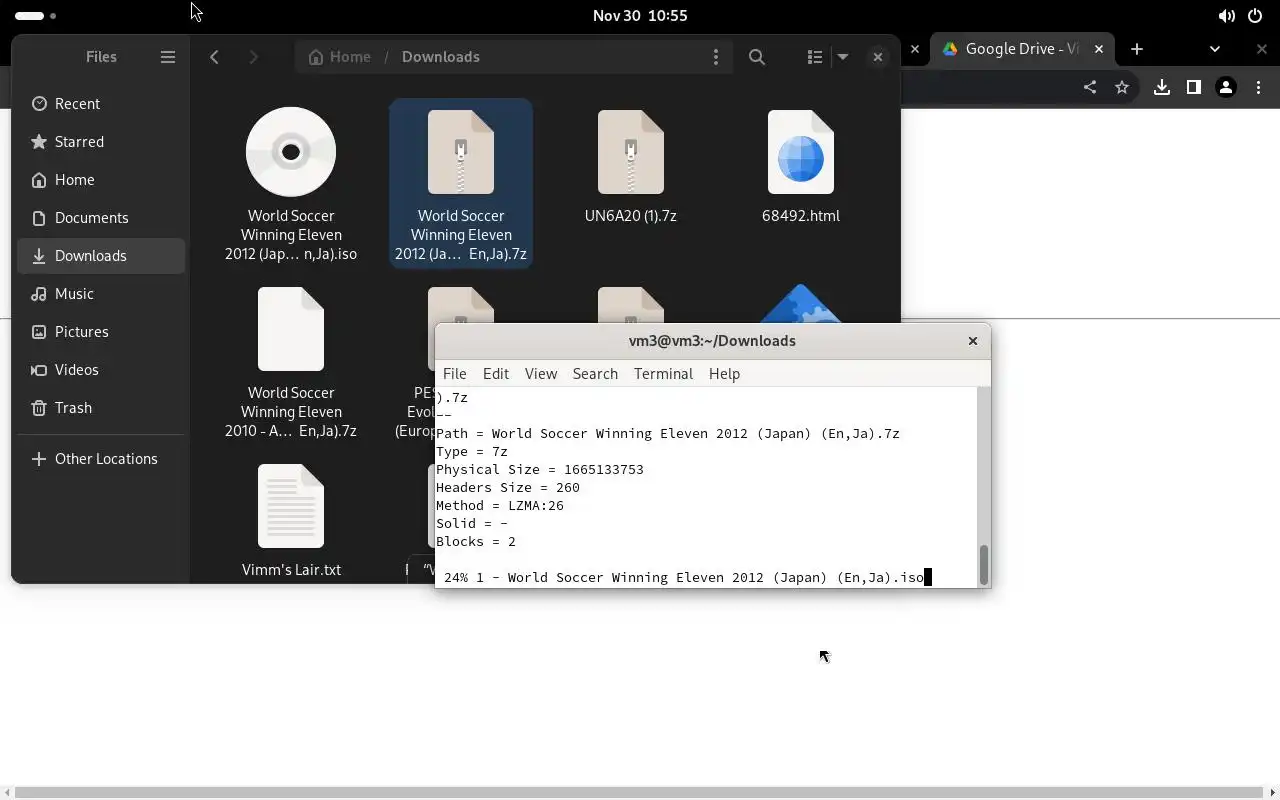Image resolution: width=1280 pixels, height=800 pixels.
Task: Open the Files path options menu
Action: [x=715, y=57]
